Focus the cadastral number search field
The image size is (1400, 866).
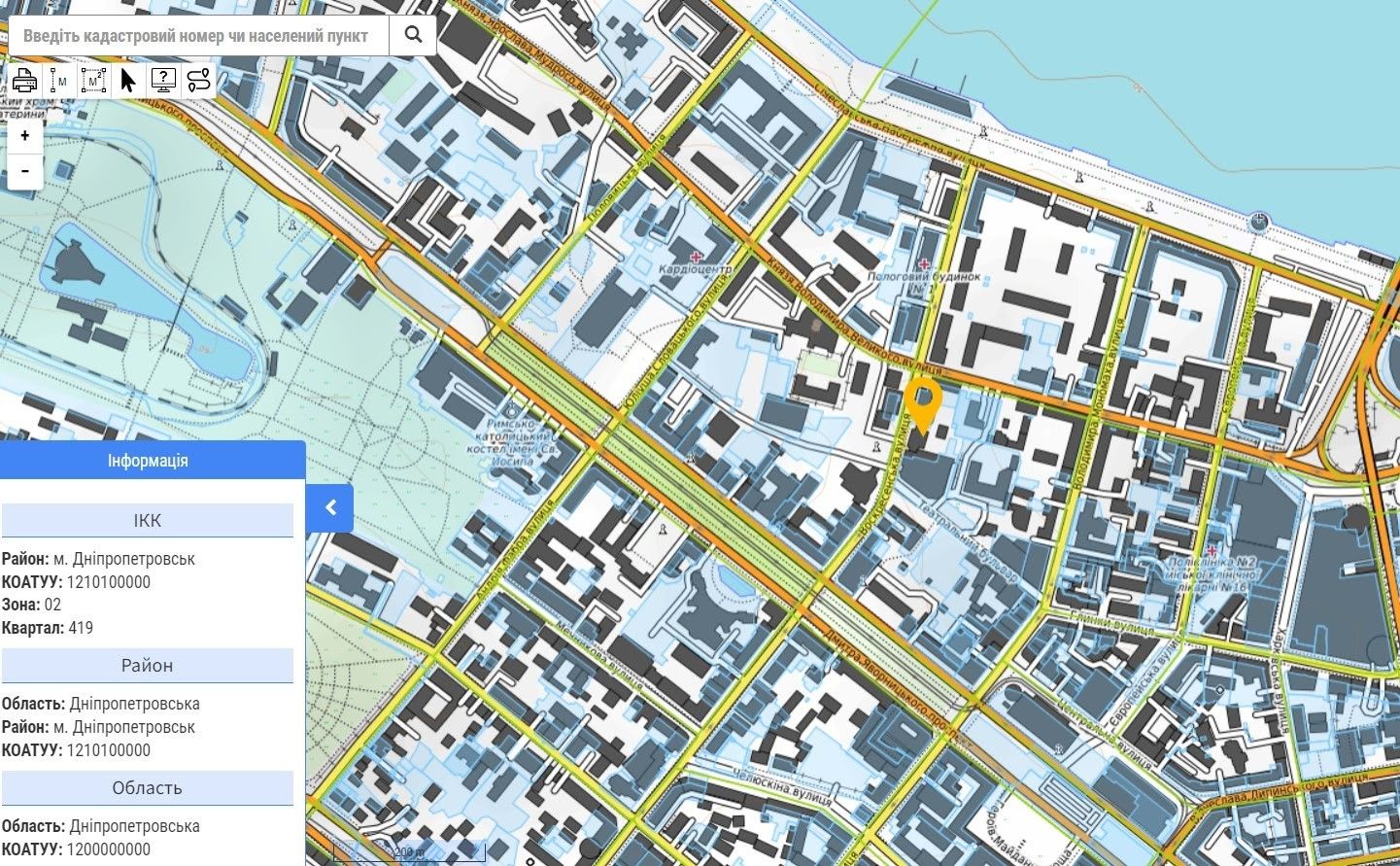click(199, 36)
